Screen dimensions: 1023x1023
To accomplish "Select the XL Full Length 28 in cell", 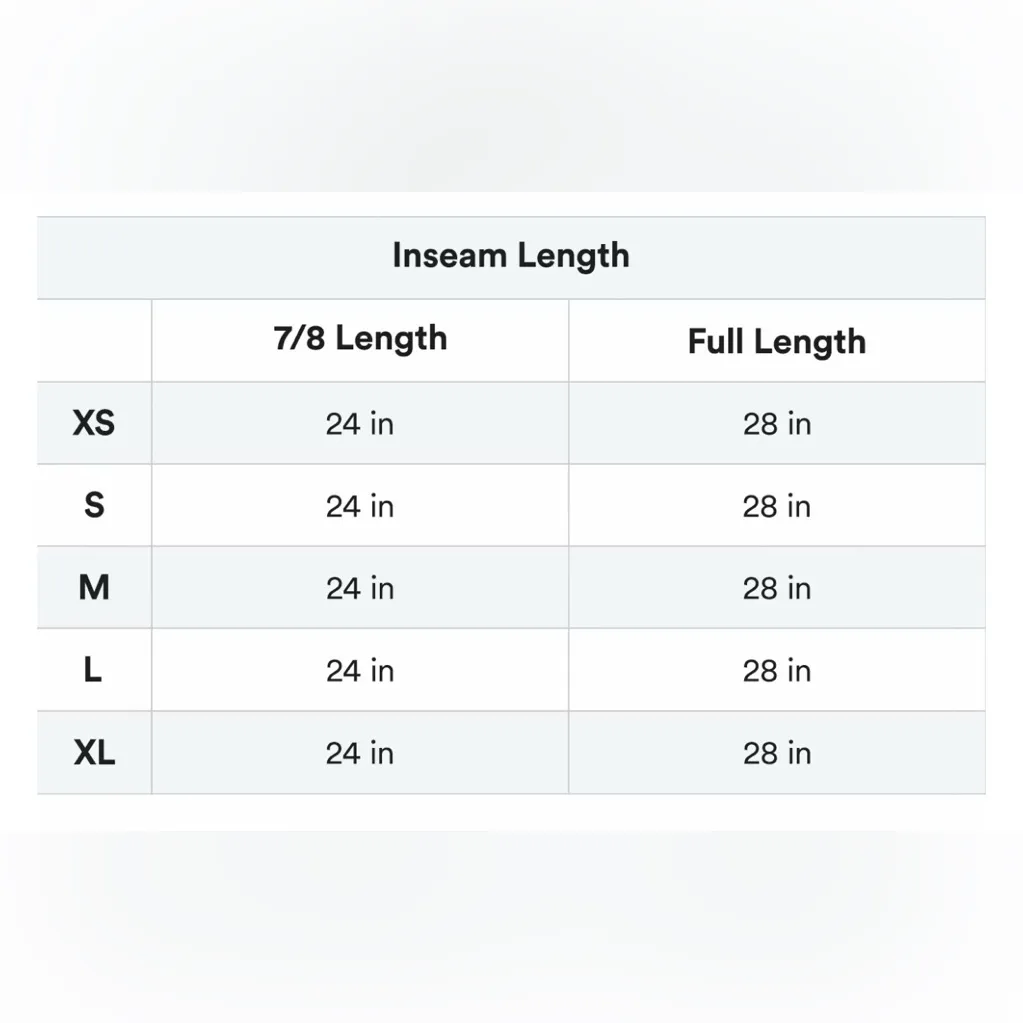I will coord(776,753).
